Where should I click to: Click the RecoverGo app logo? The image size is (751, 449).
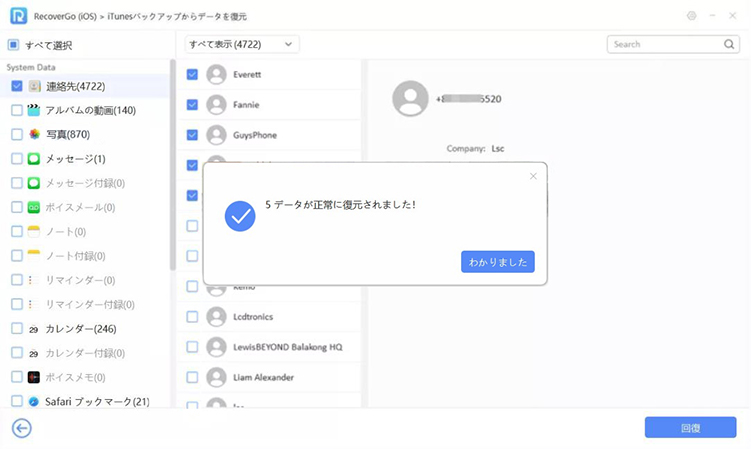tap(19, 16)
